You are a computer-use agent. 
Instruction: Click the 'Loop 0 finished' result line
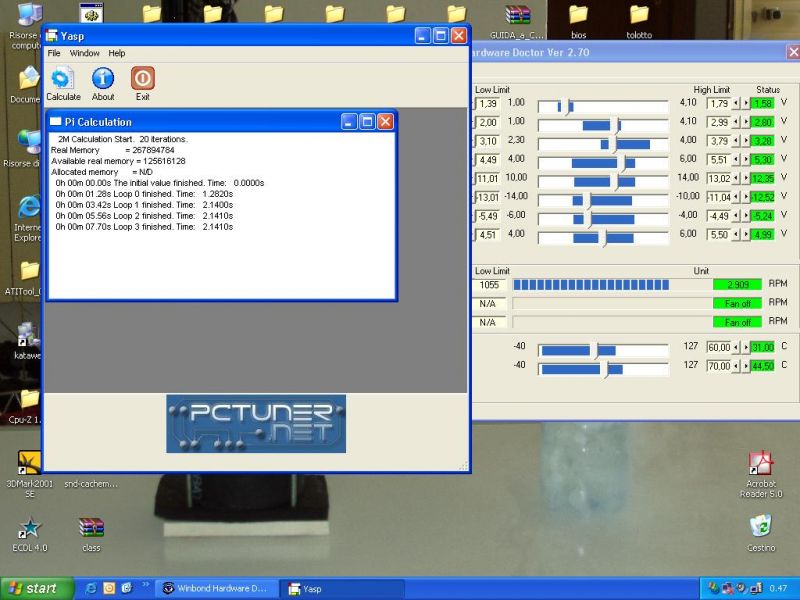(144, 194)
